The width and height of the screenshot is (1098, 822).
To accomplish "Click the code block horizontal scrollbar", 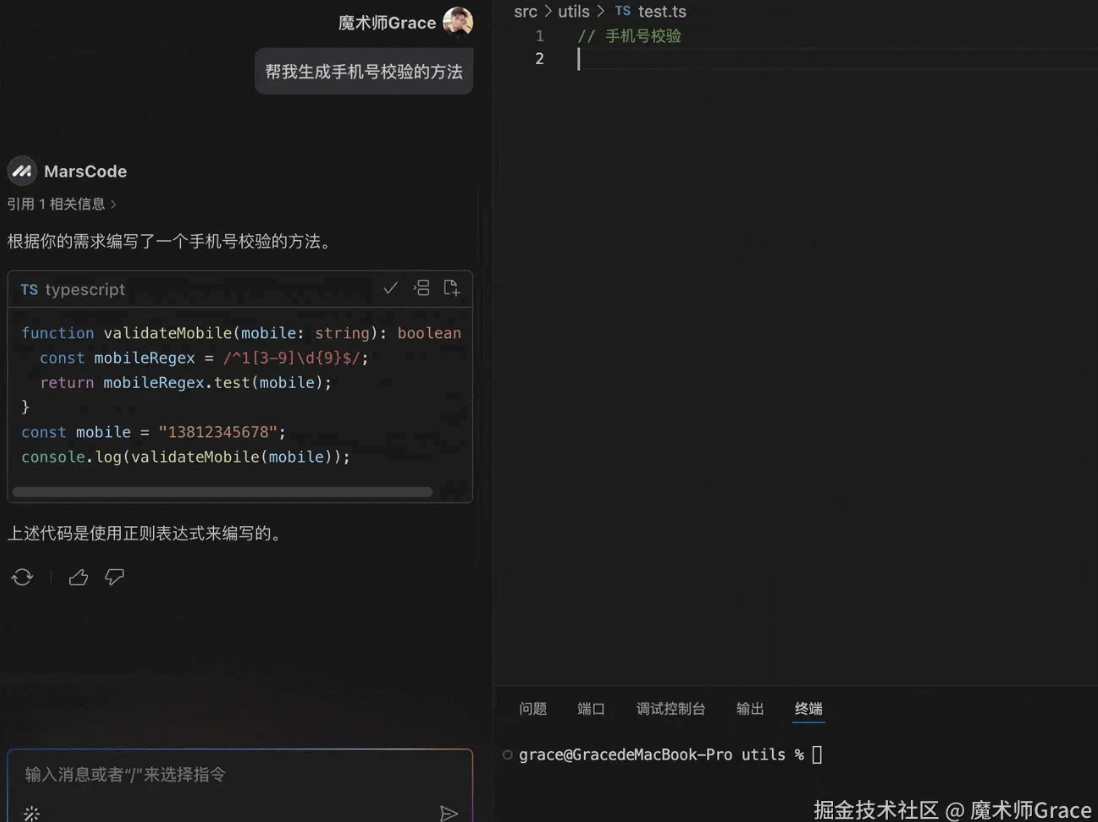I will [222, 492].
